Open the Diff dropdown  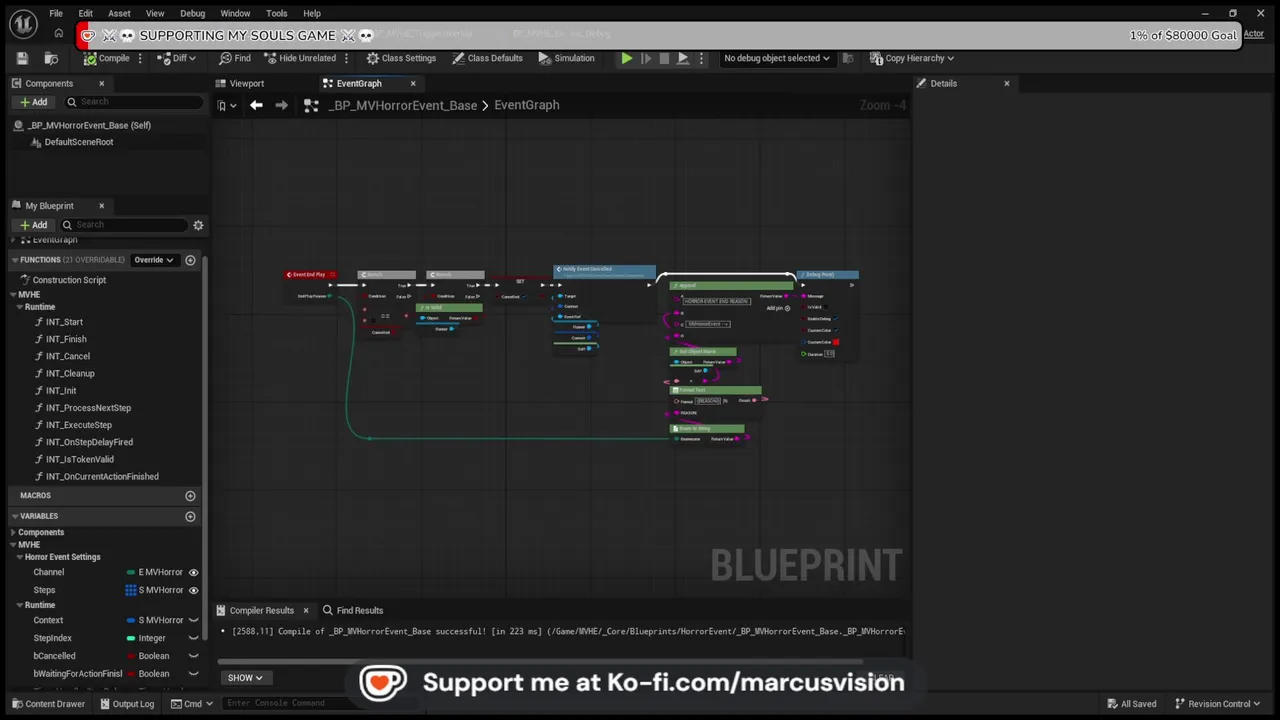click(177, 58)
